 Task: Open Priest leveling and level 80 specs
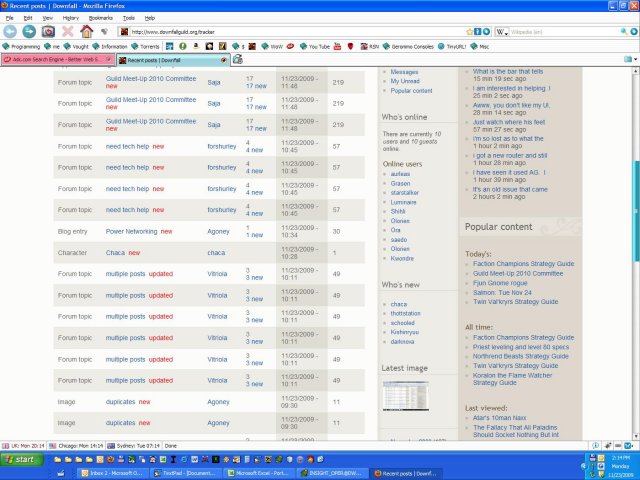point(521,347)
